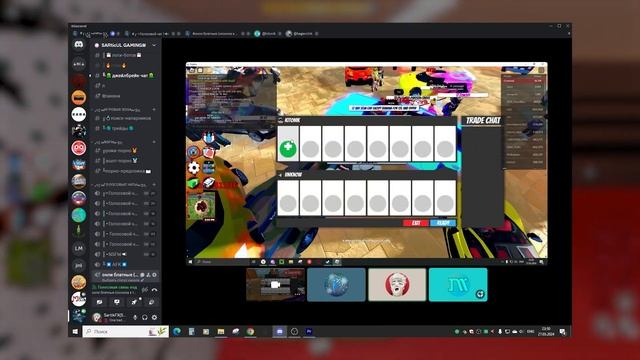This screenshot has width=640, height=360.
Task: Open the джейлбрейк-чат text channel
Action: click(x=125, y=76)
